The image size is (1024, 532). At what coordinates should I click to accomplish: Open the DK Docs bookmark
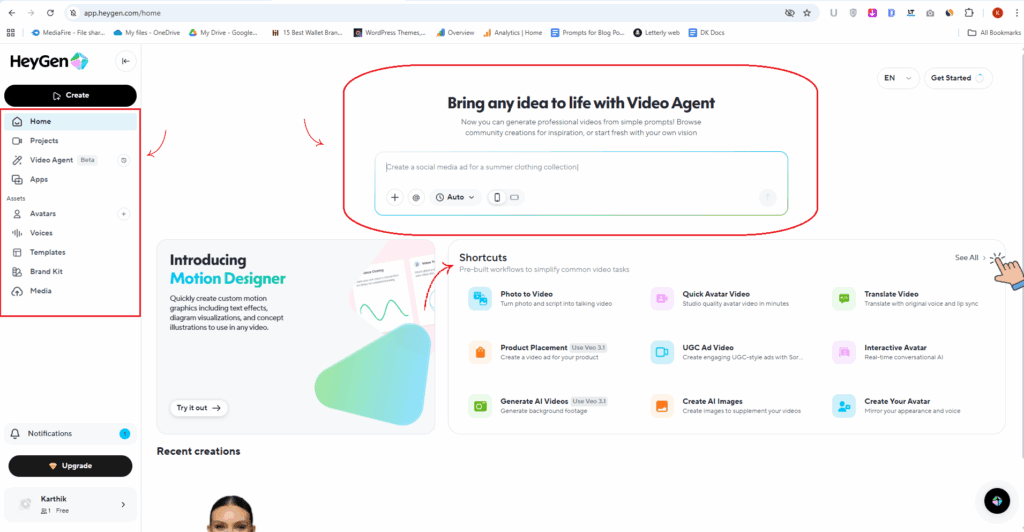point(707,33)
